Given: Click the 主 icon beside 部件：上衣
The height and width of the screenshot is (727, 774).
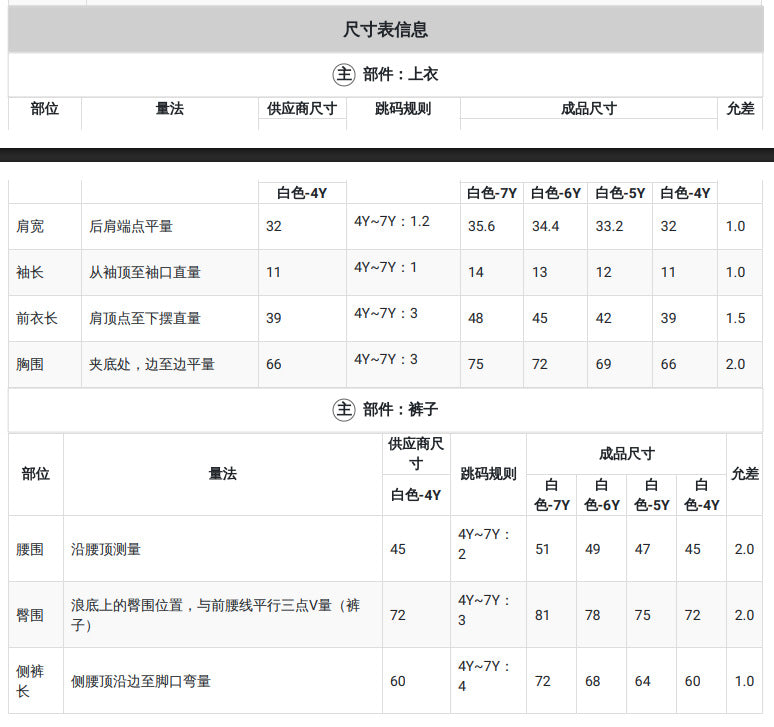Looking at the screenshot, I should pos(344,75).
